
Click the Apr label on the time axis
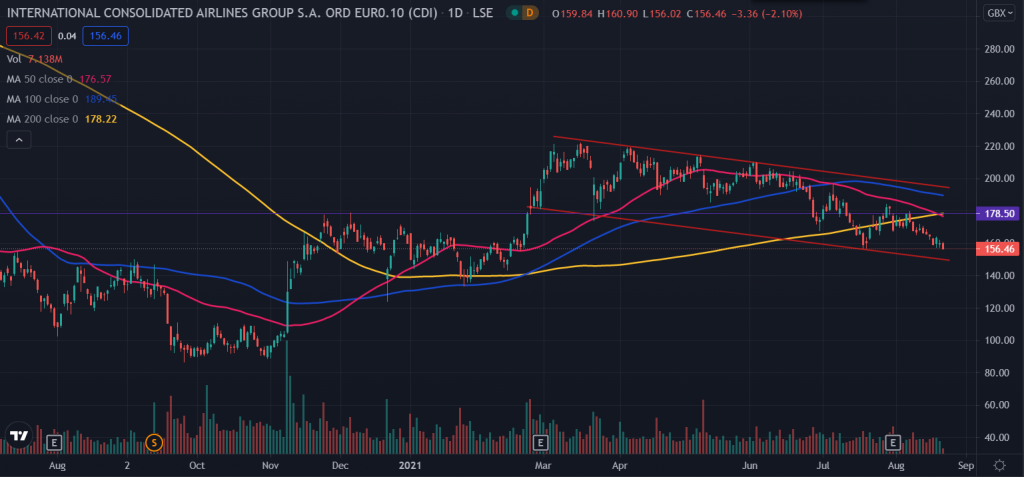(620, 466)
